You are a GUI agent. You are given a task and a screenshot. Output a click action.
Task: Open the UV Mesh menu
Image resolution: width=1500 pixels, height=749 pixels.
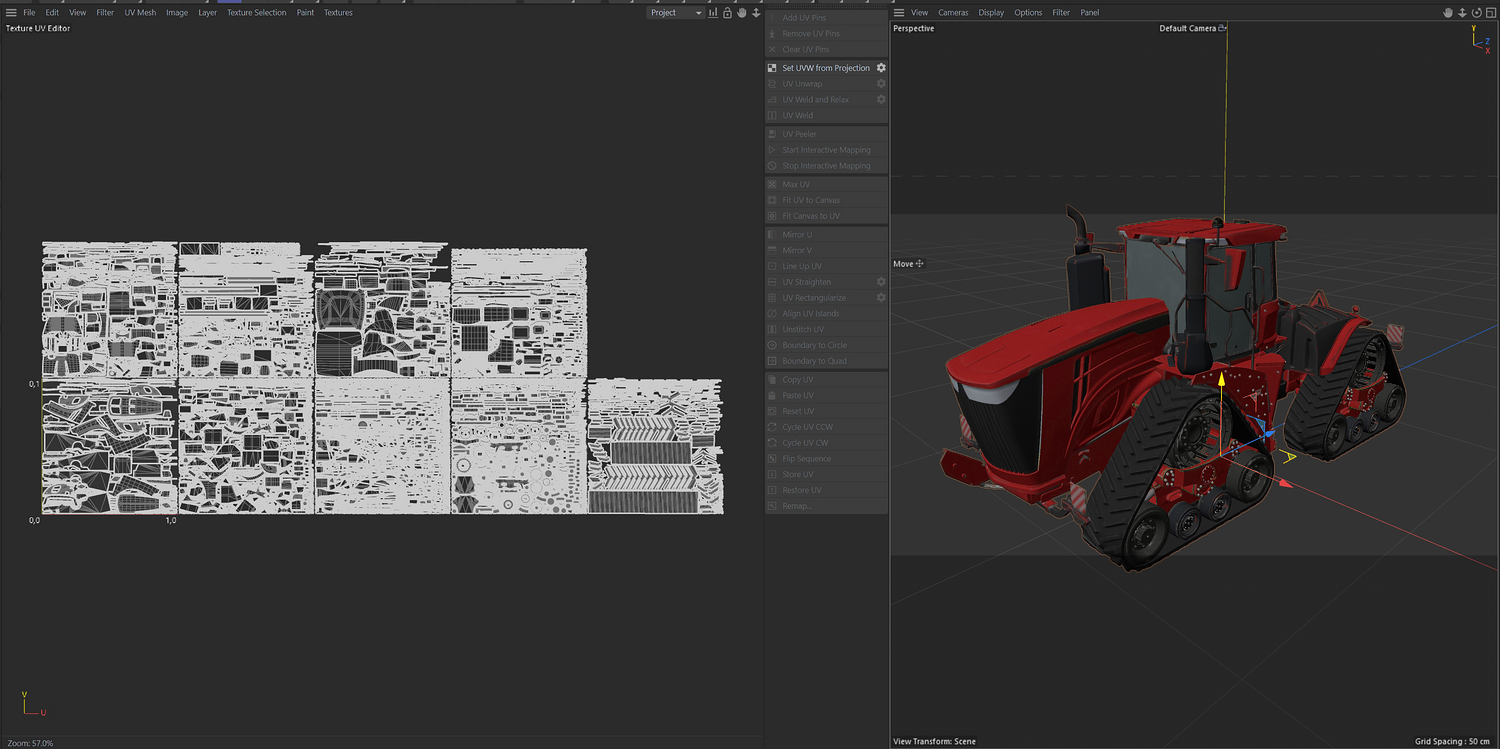tap(140, 13)
